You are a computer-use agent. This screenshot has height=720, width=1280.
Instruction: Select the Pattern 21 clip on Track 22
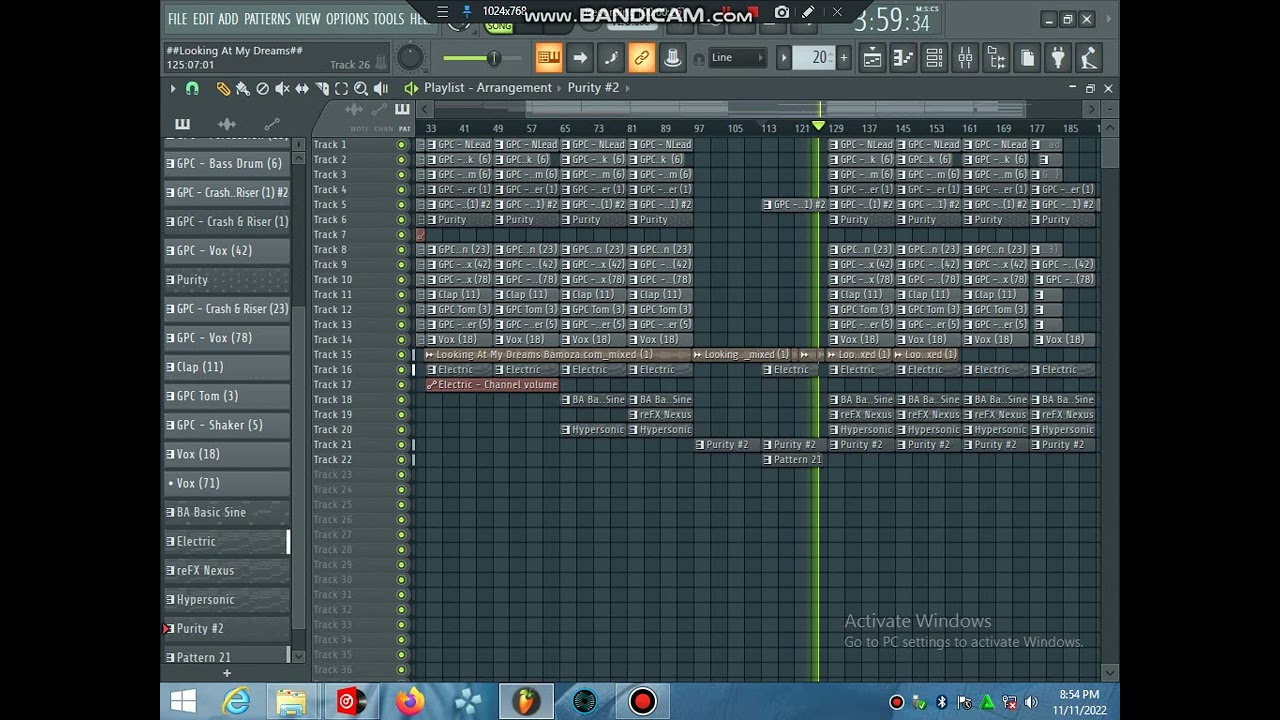(x=791, y=460)
